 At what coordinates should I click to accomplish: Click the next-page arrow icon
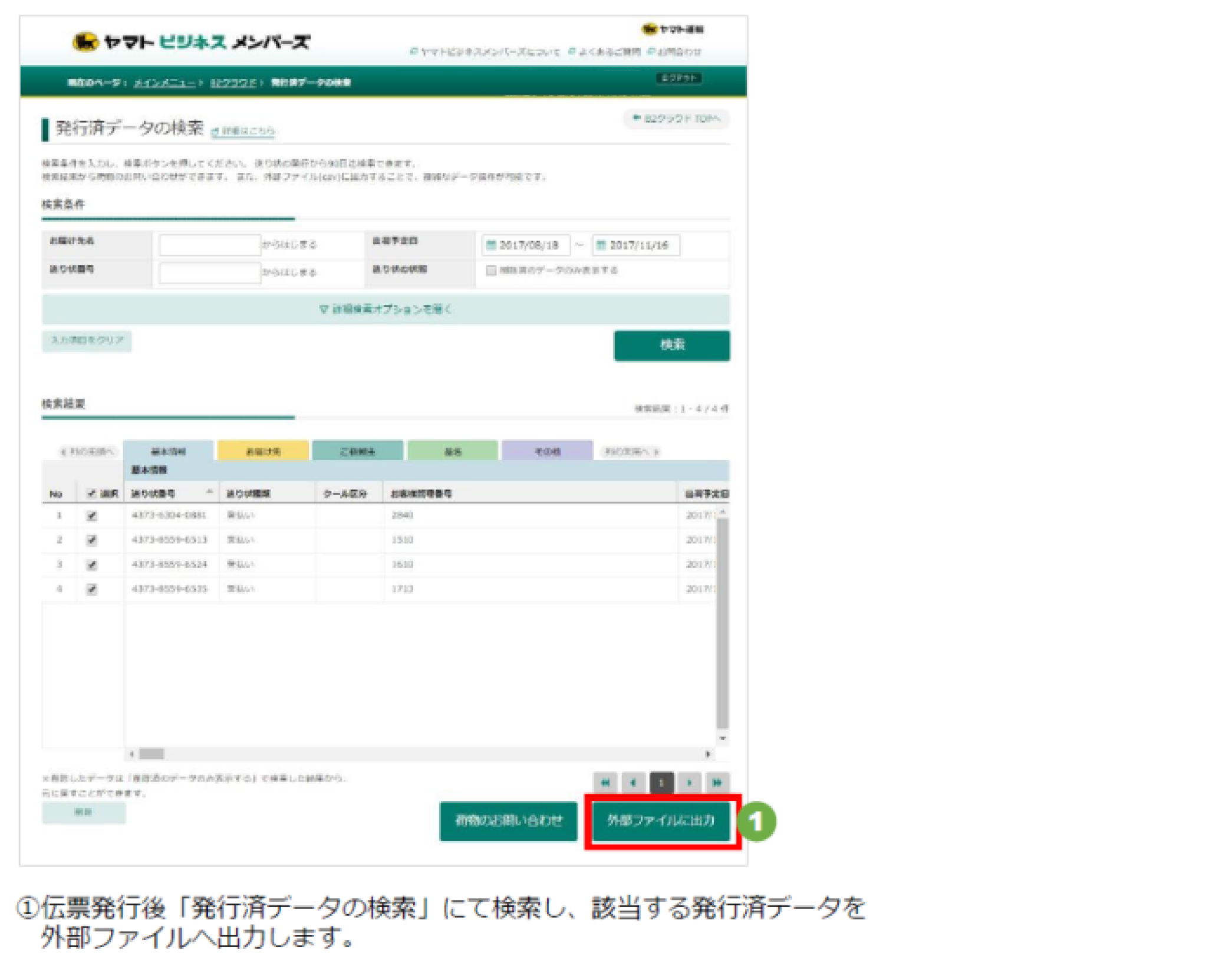(x=690, y=783)
